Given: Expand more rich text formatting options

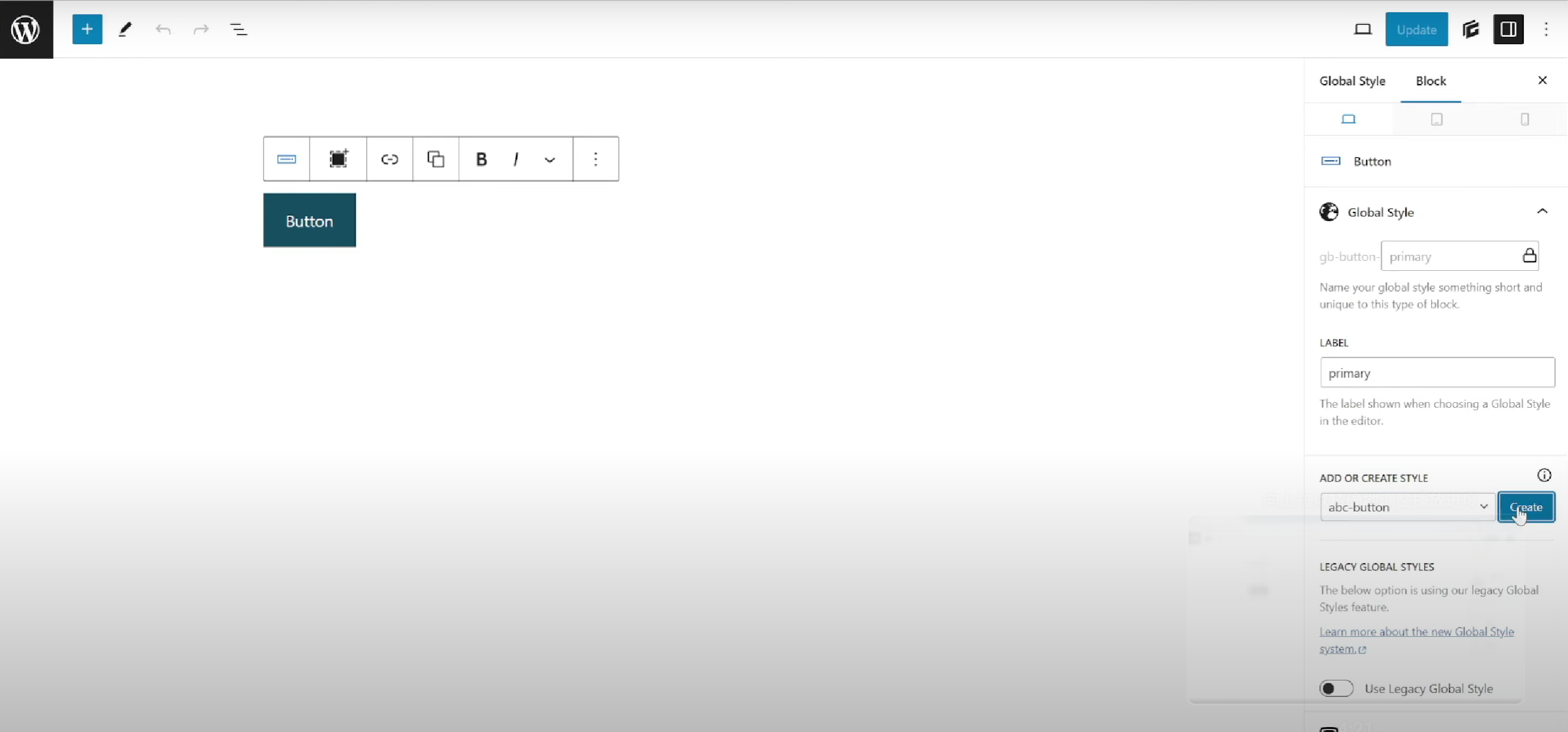Looking at the screenshot, I should coord(550,160).
